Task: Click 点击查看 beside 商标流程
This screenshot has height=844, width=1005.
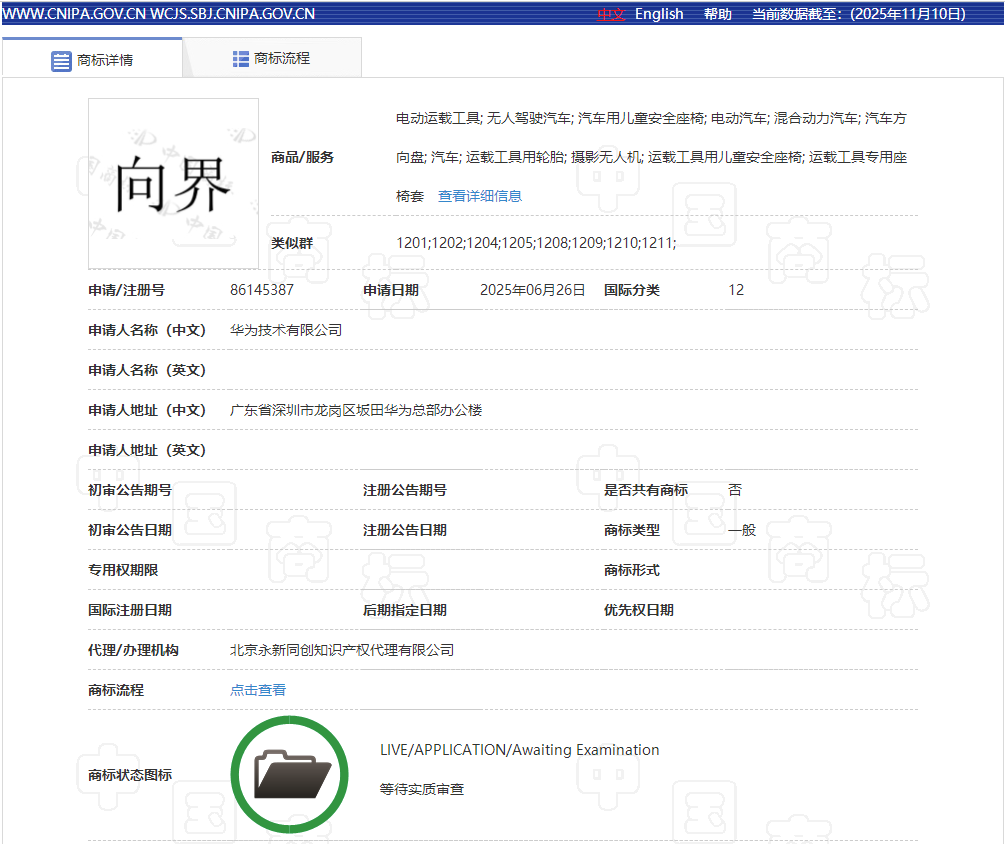Action: tap(258, 690)
